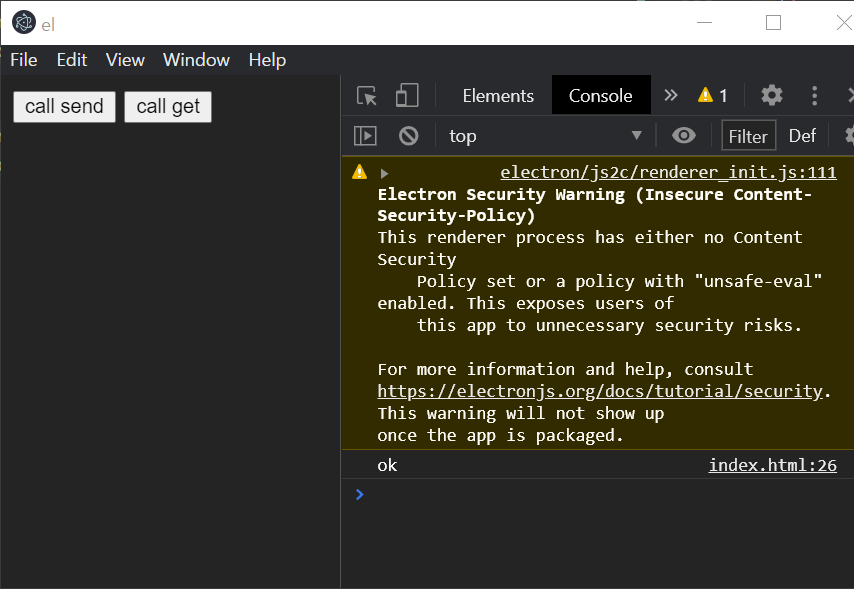
Task: Click the call send button
Action: pyautogui.click(x=64, y=107)
